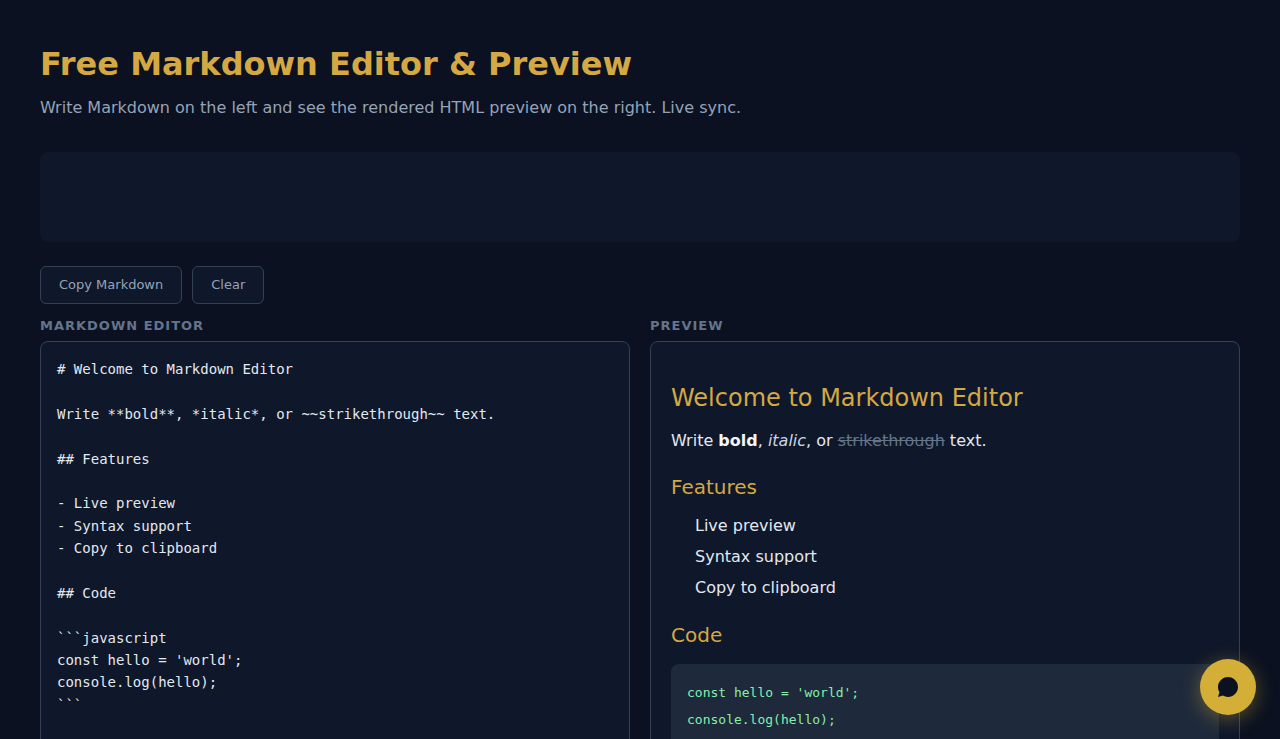
Task: Click 'console.log(hello);' in the preview code block
Action: [x=761, y=720]
